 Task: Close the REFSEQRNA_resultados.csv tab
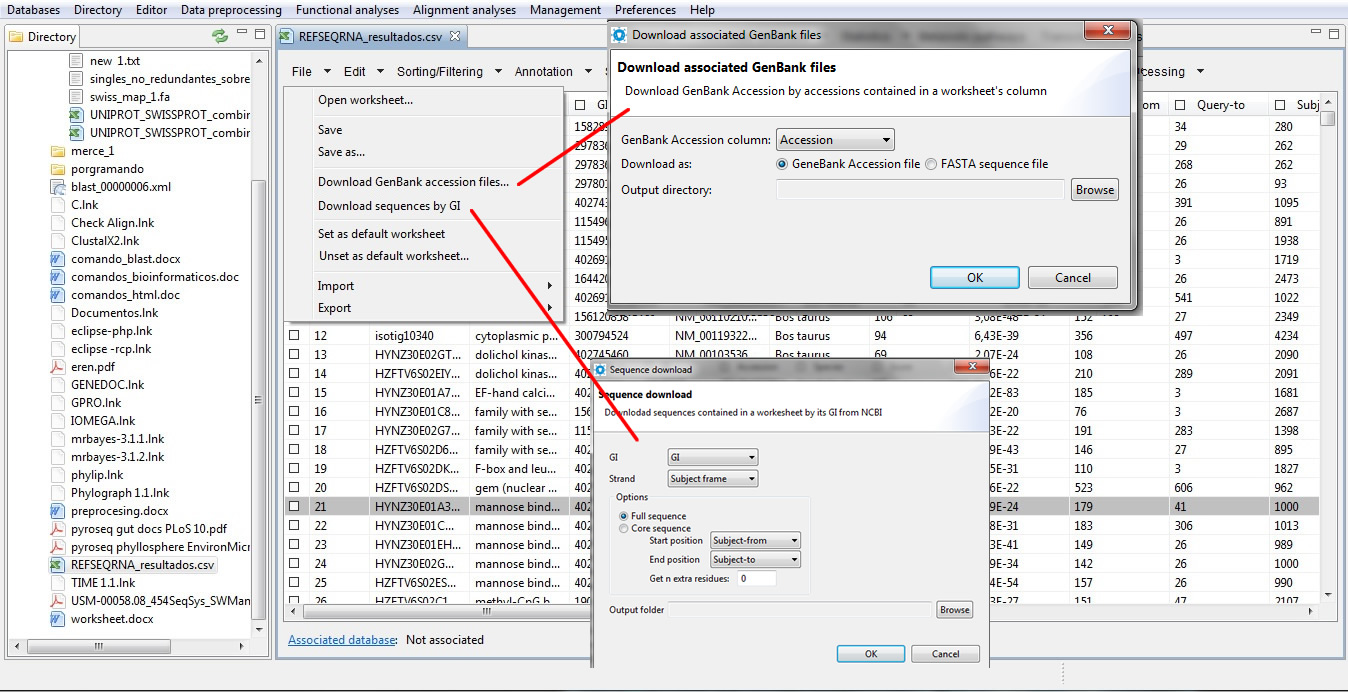point(455,36)
